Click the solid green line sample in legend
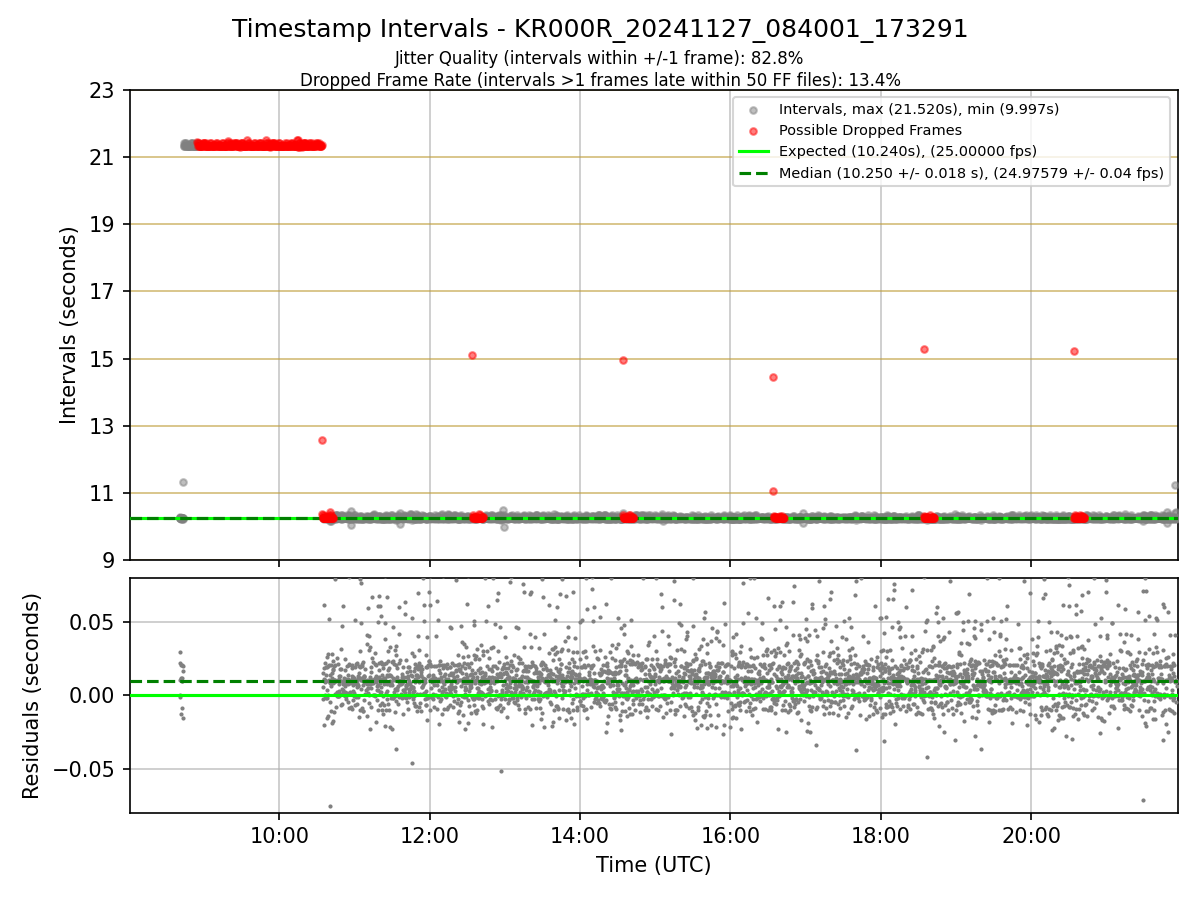1200x900 pixels. (x=753, y=152)
